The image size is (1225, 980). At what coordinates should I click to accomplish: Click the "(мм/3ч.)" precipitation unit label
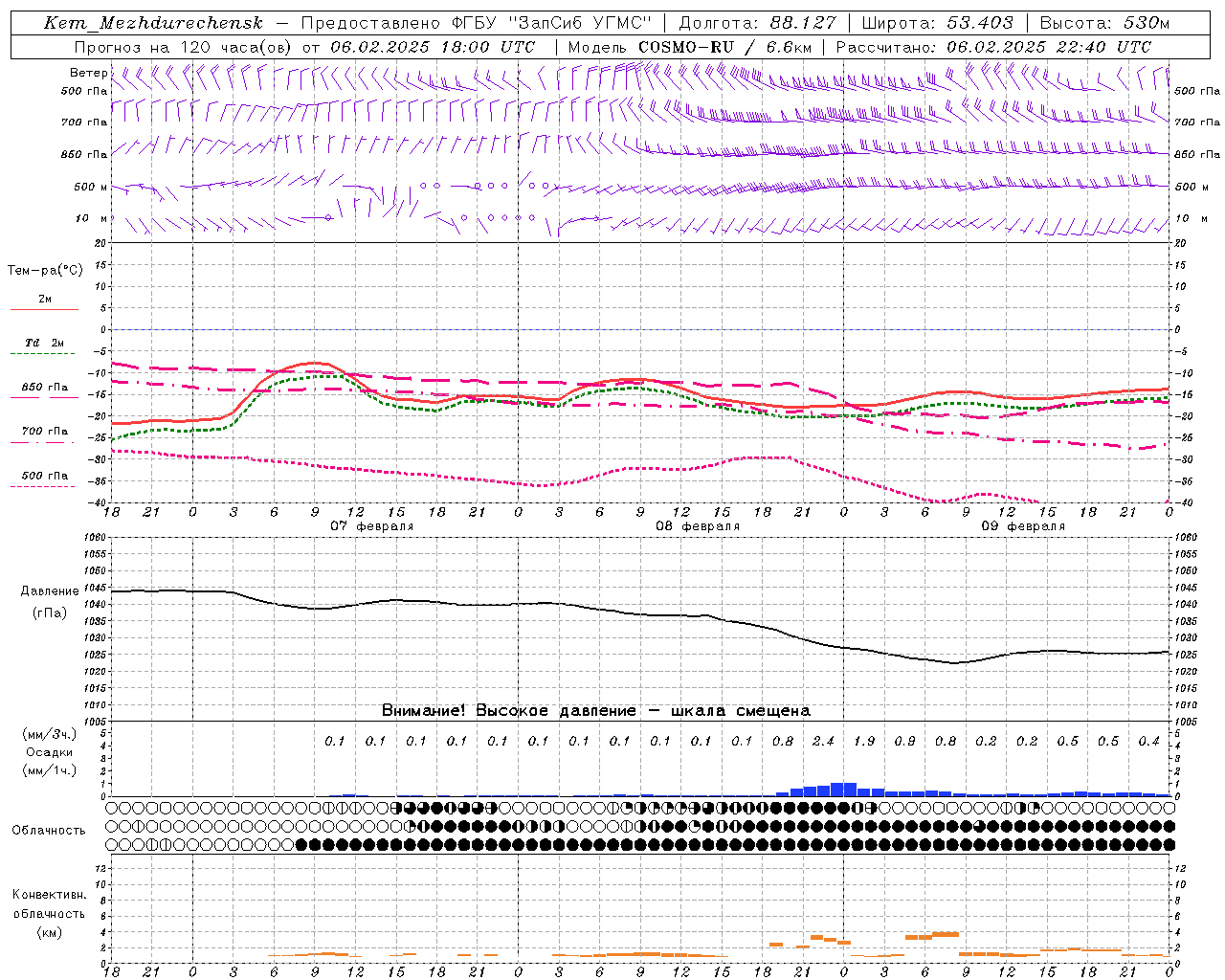pos(50,734)
